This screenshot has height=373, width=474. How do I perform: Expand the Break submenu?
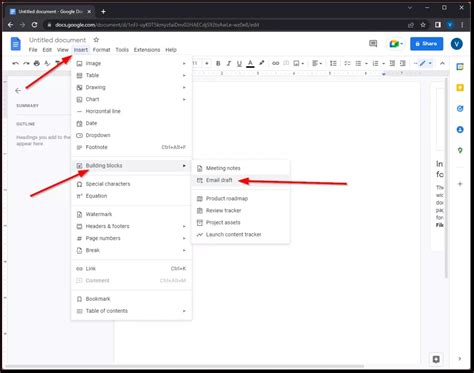tap(131, 250)
